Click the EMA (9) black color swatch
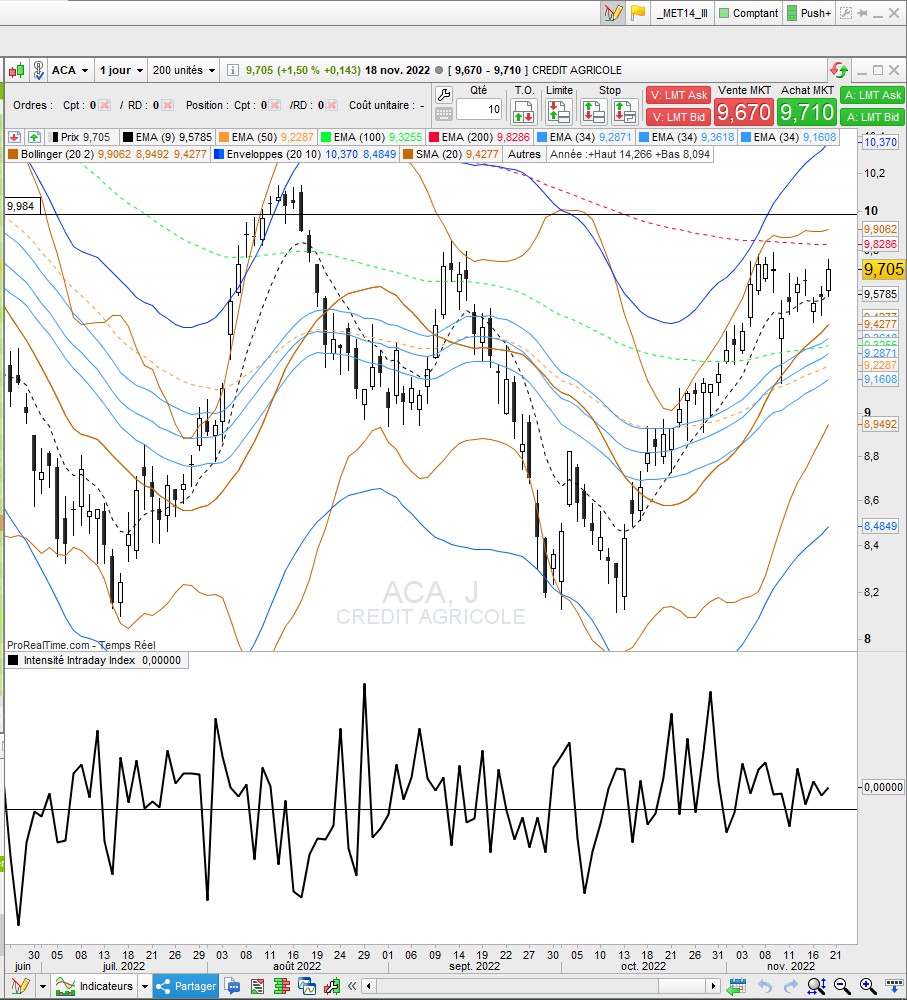This screenshot has width=907, height=1000. pyautogui.click(x=128, y=137)
